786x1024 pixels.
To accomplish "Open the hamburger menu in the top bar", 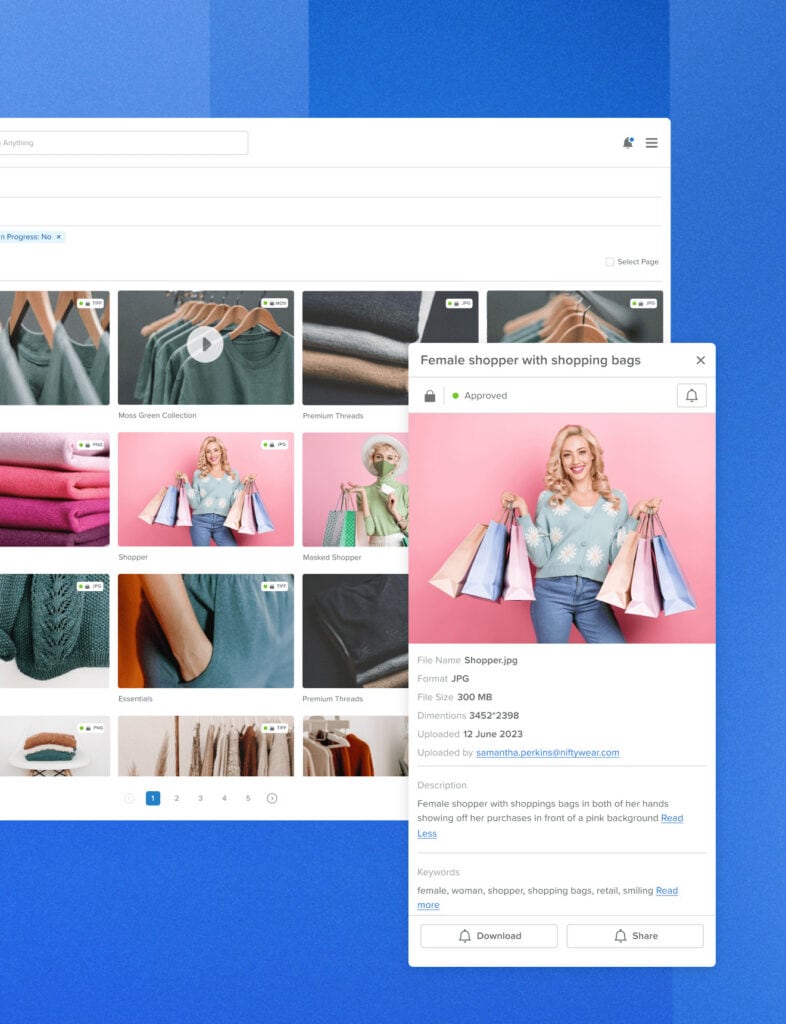I will point(651,143).
